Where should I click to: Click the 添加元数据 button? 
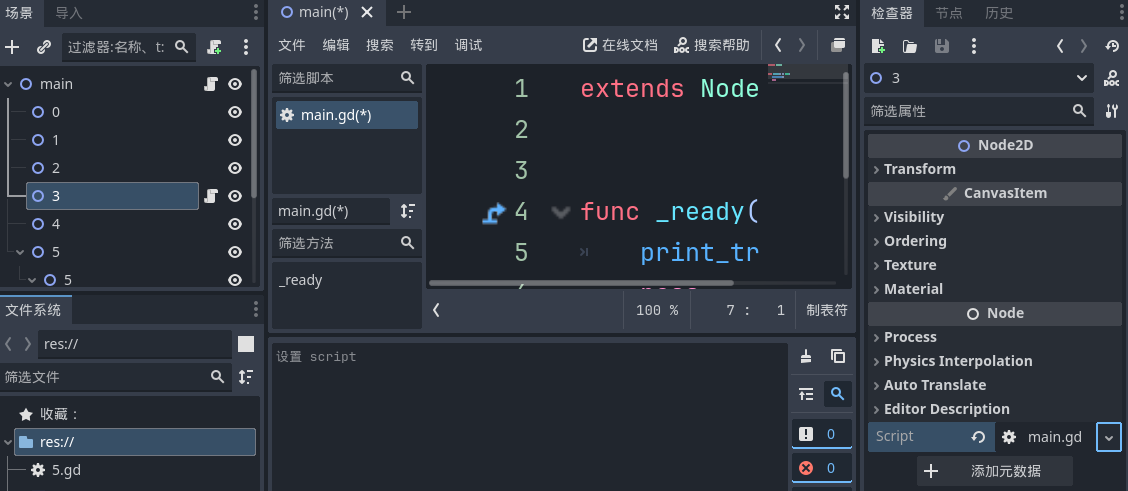[994, 471]
